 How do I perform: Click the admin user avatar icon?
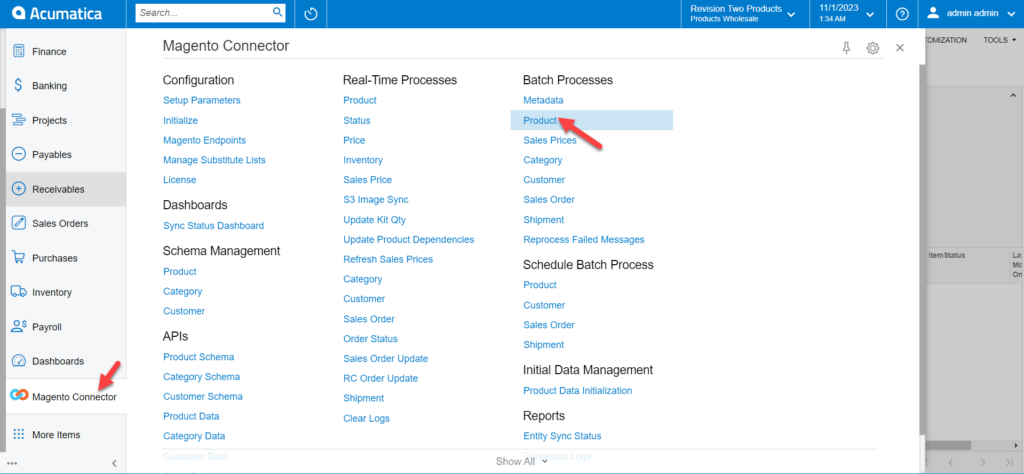(933, 12)
